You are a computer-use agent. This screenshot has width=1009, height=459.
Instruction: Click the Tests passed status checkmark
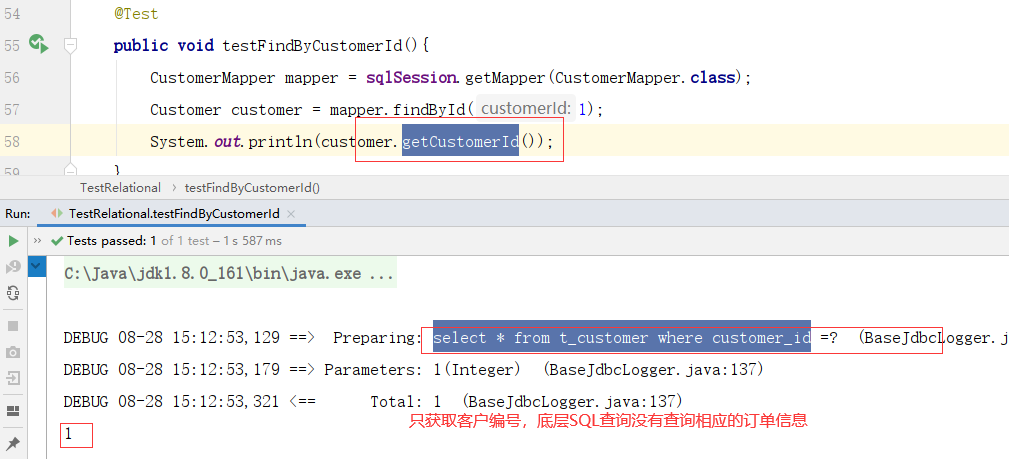pyautogui.click(x=57, y=241)
